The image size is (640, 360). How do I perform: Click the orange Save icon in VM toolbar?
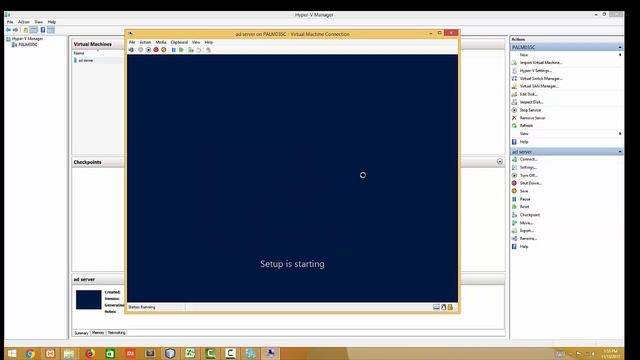coord(164,50)
